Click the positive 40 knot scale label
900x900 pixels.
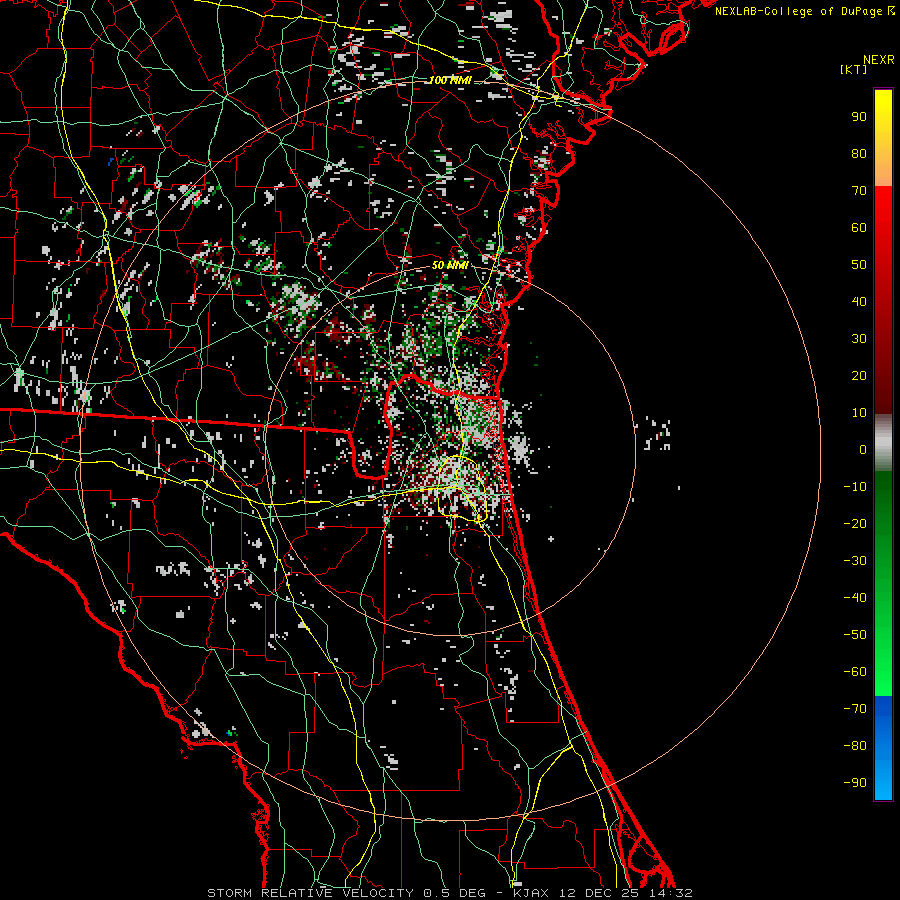click(x=859, y=302)
